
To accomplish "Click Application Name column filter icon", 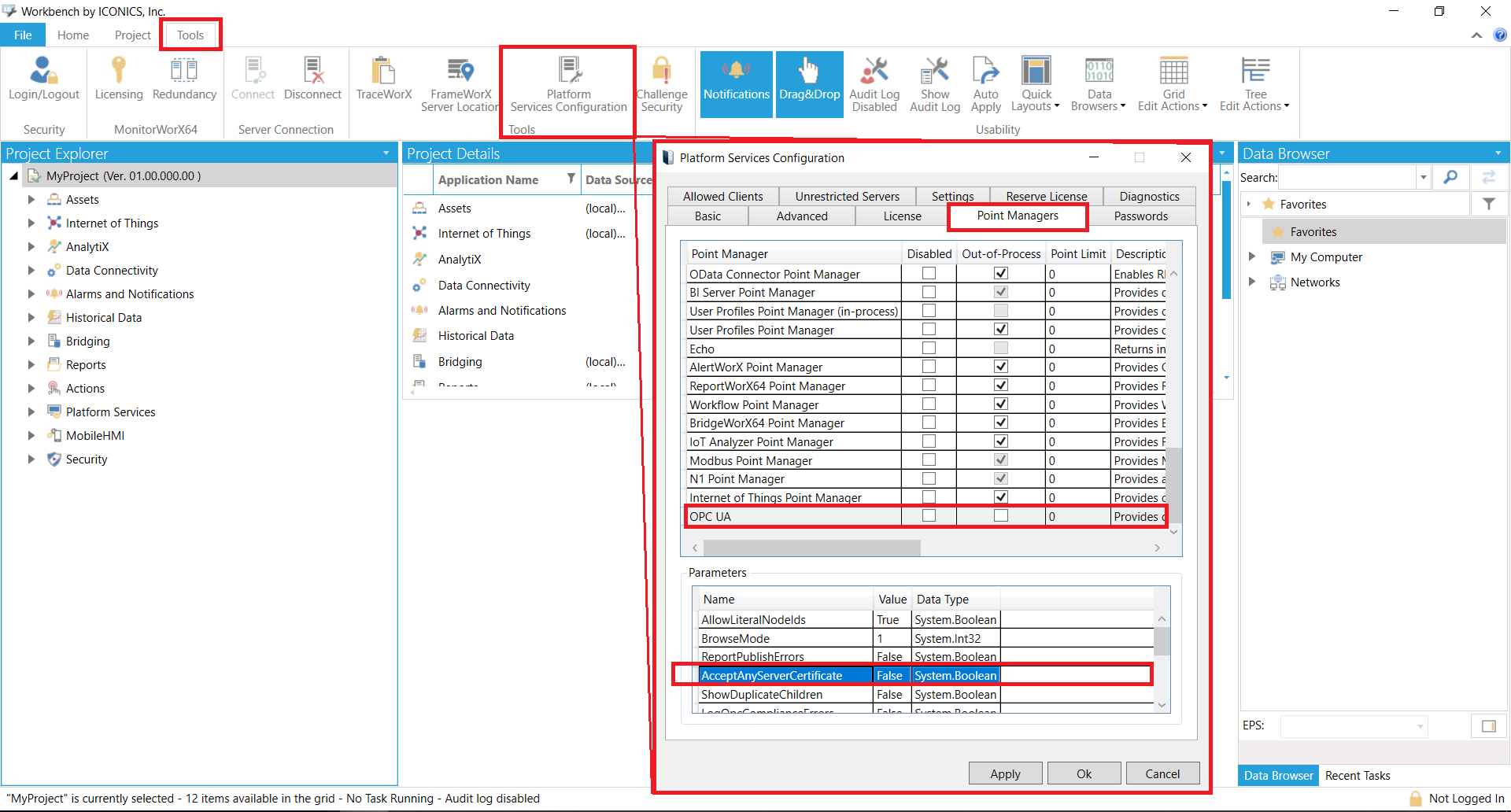I will (x=571, y=179).
